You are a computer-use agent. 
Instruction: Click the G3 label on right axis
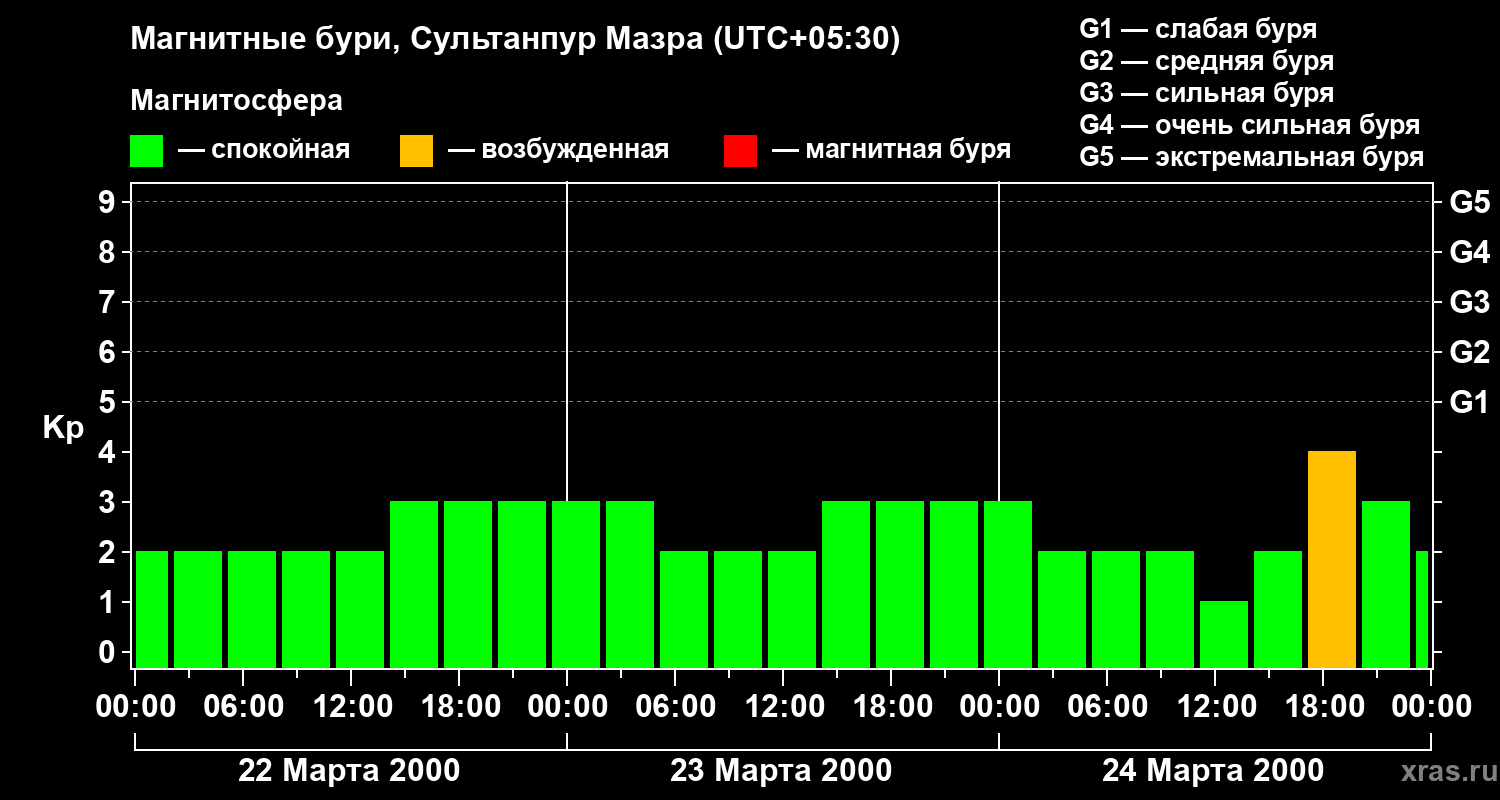tap(1469, 303)
